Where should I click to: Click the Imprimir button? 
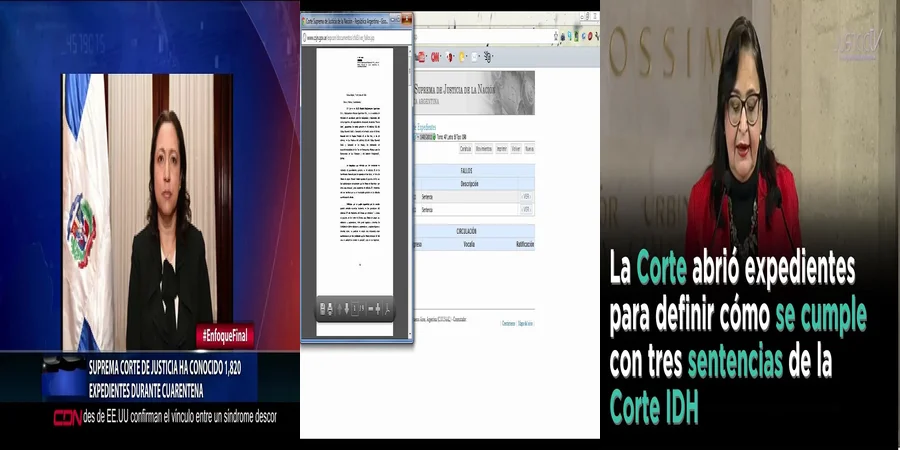tap(502, 149)
